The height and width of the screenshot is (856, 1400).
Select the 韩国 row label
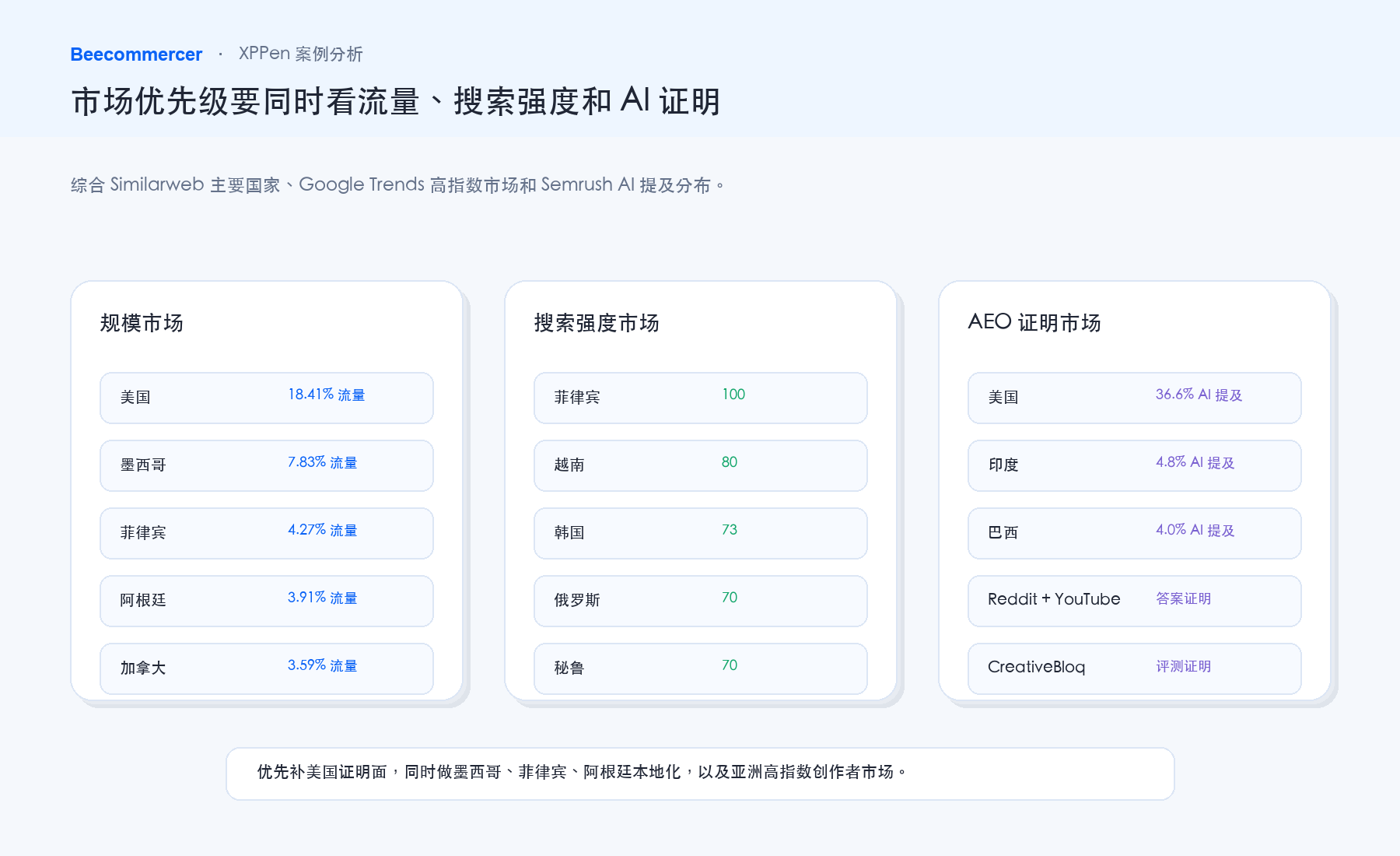pyautogui.click(x=569, y=533)
